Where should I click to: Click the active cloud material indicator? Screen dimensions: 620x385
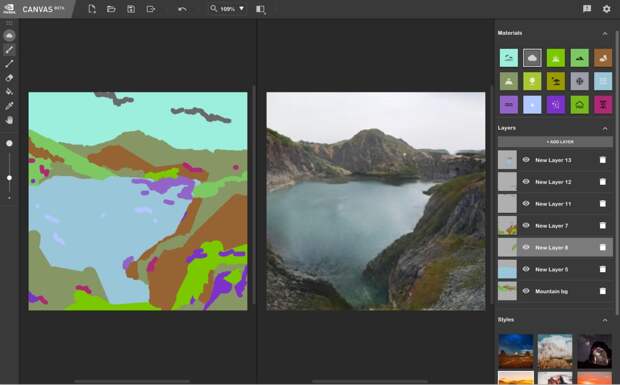point(9,36)
